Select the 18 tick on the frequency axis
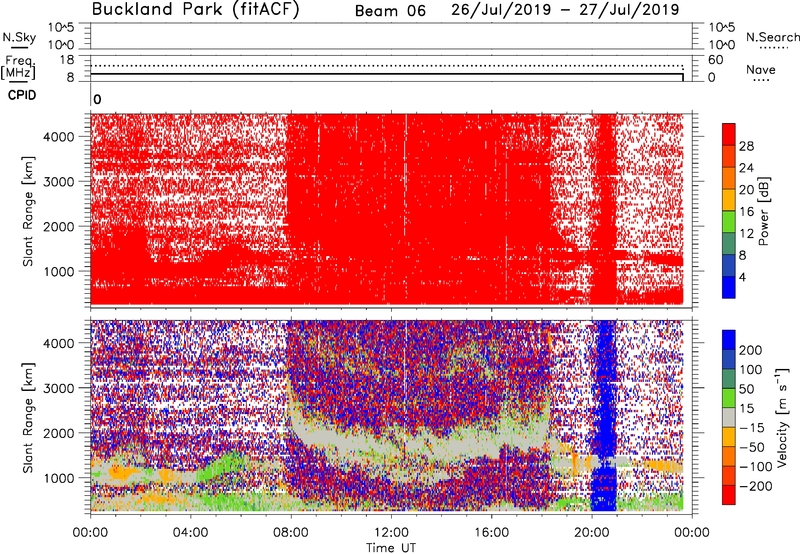800x554 pixels. [67, 60]
